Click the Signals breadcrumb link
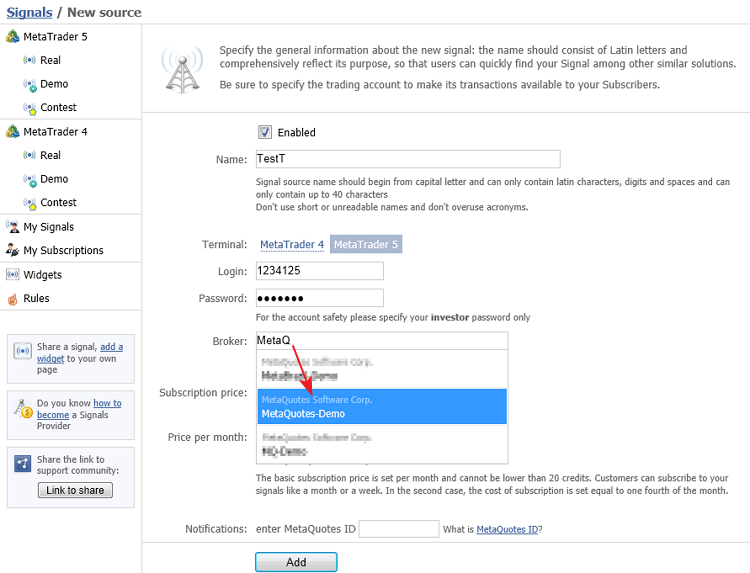Image resolution: width=750 pixels, height=573 pixels. pyautogui.click(x=29, y=12)
